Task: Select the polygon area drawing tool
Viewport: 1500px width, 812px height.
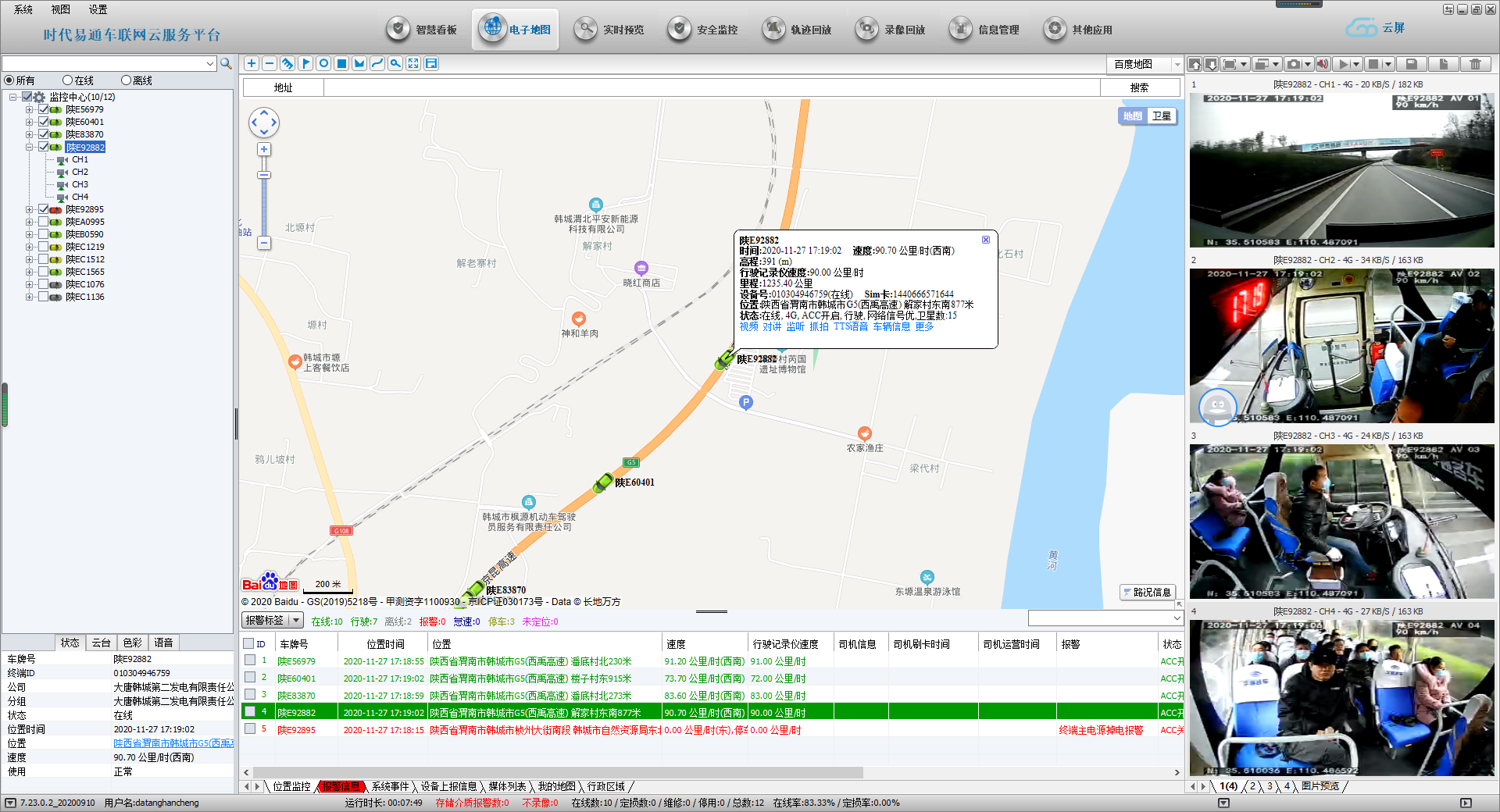Action: pyautogui.click(x=359, y=64)
